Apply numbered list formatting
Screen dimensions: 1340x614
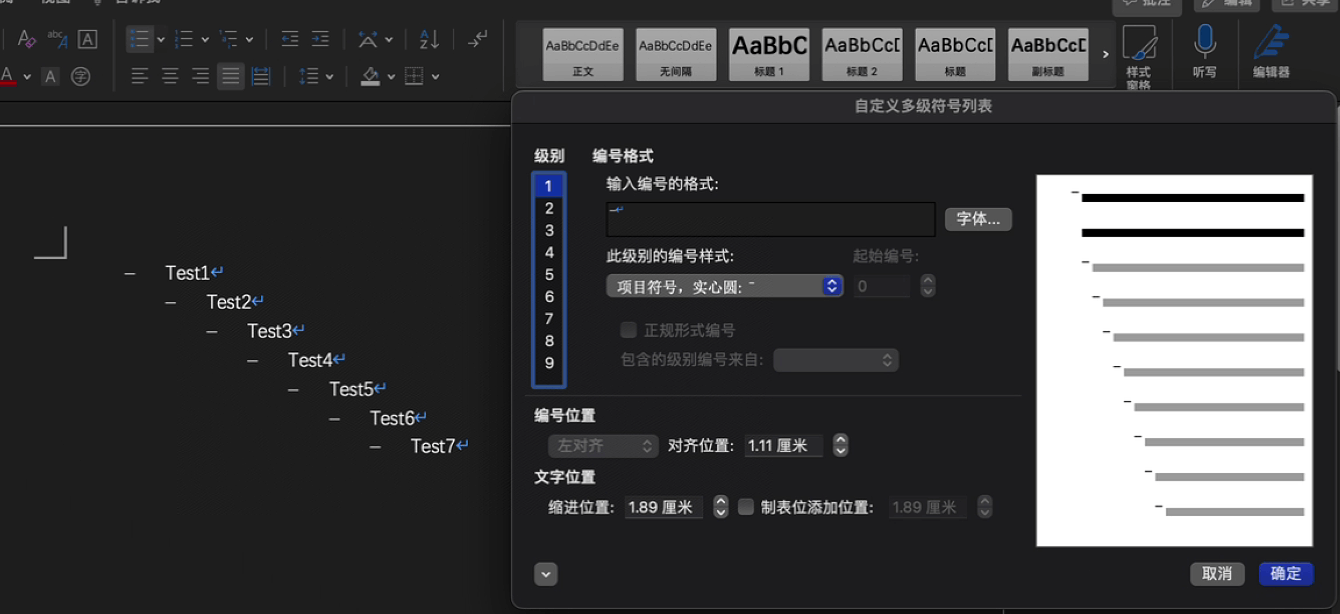pyautogui.click(x=184, y=39)
